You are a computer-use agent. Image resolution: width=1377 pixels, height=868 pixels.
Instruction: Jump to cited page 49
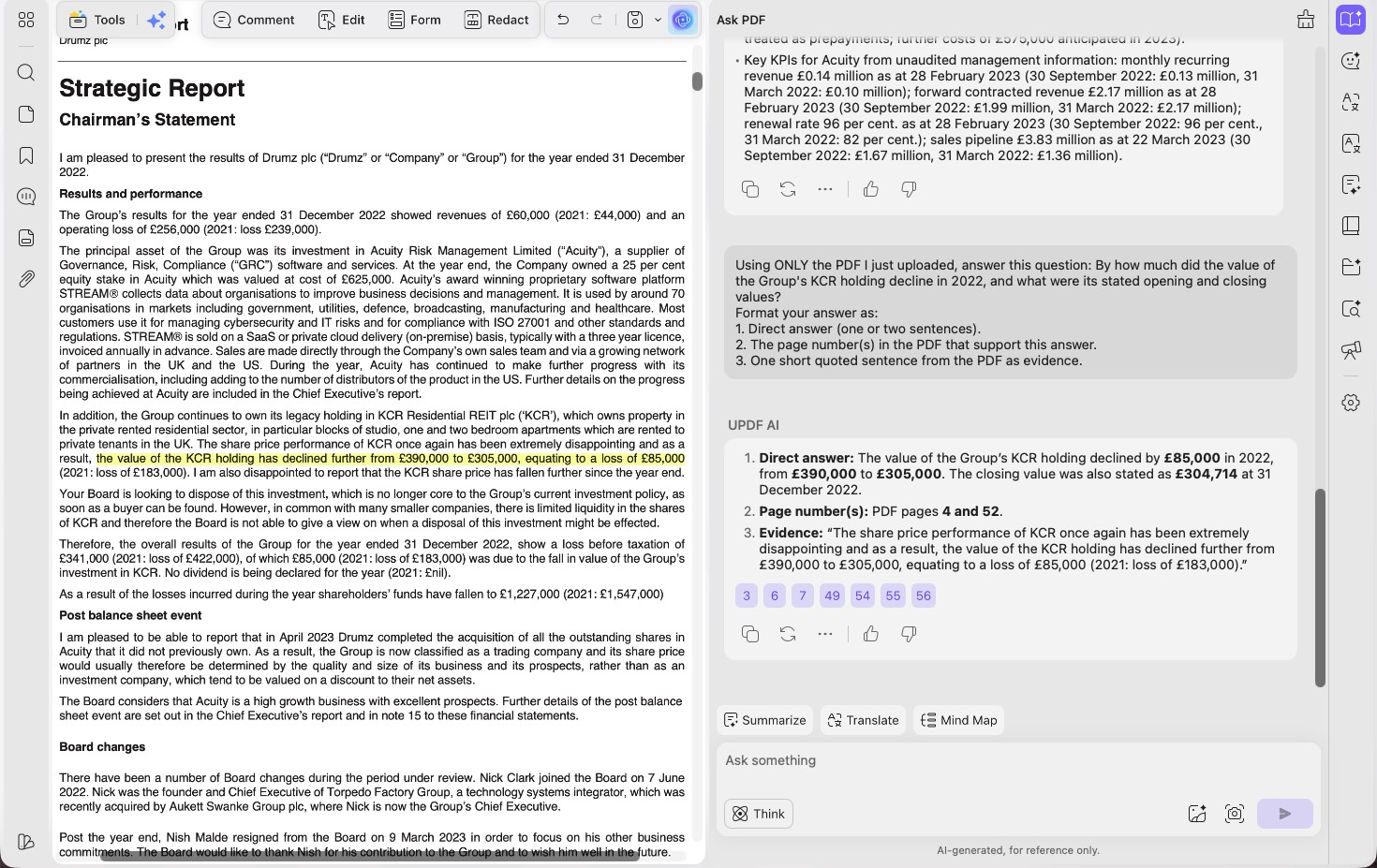pos(833,596)
